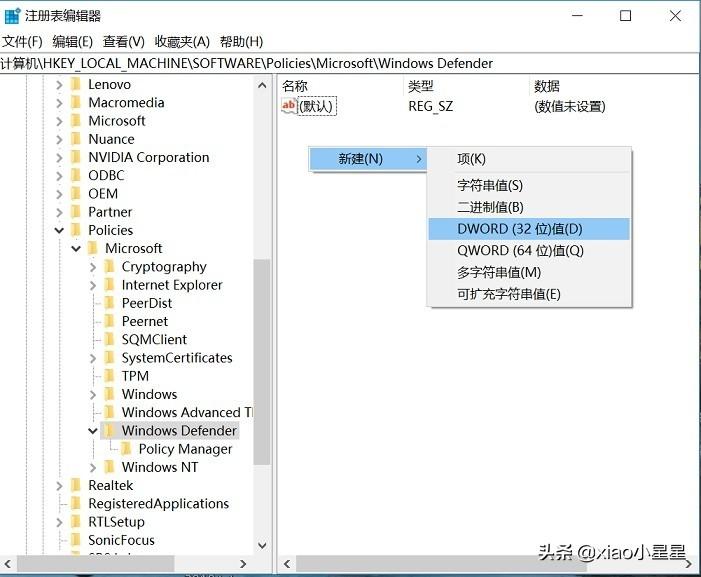Select the Windows Advanced key
The height and width of the screenshot is (577, 701).
click(x=187, y=413)
